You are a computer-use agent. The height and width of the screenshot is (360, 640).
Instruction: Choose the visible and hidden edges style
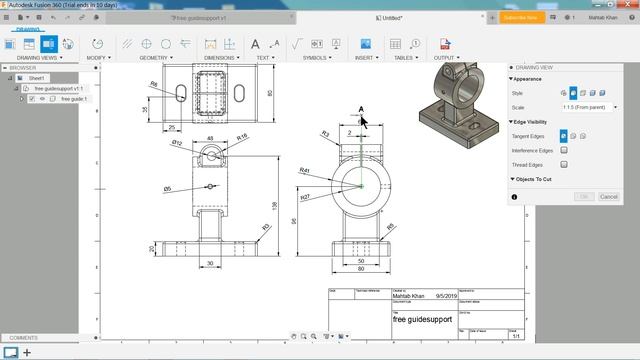(583, 93)
